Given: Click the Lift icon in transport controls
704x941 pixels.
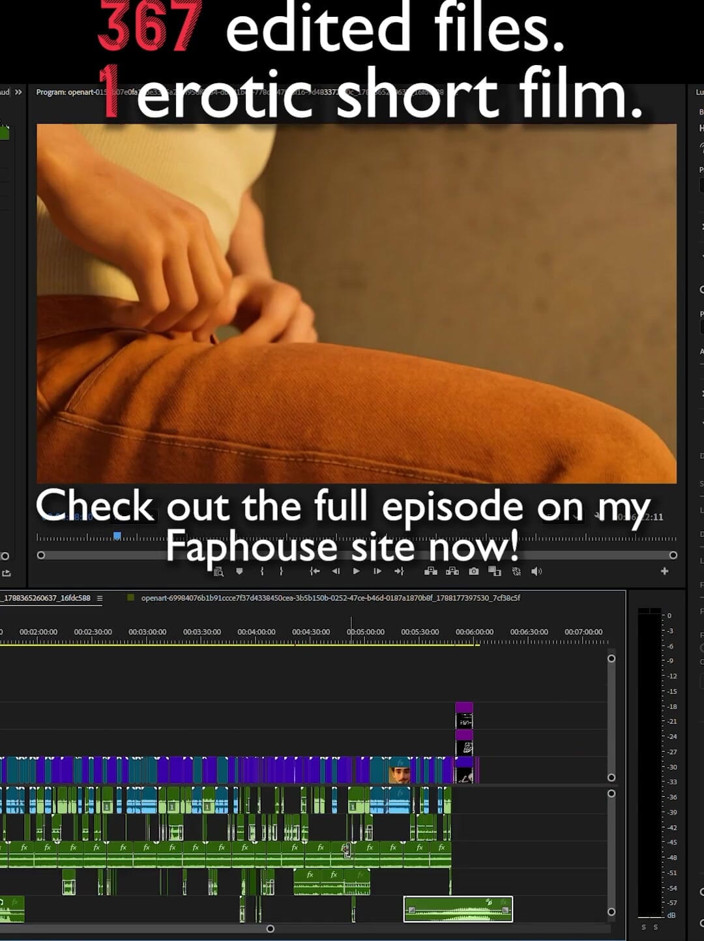Looking at the screenshot, I should 431,571.
